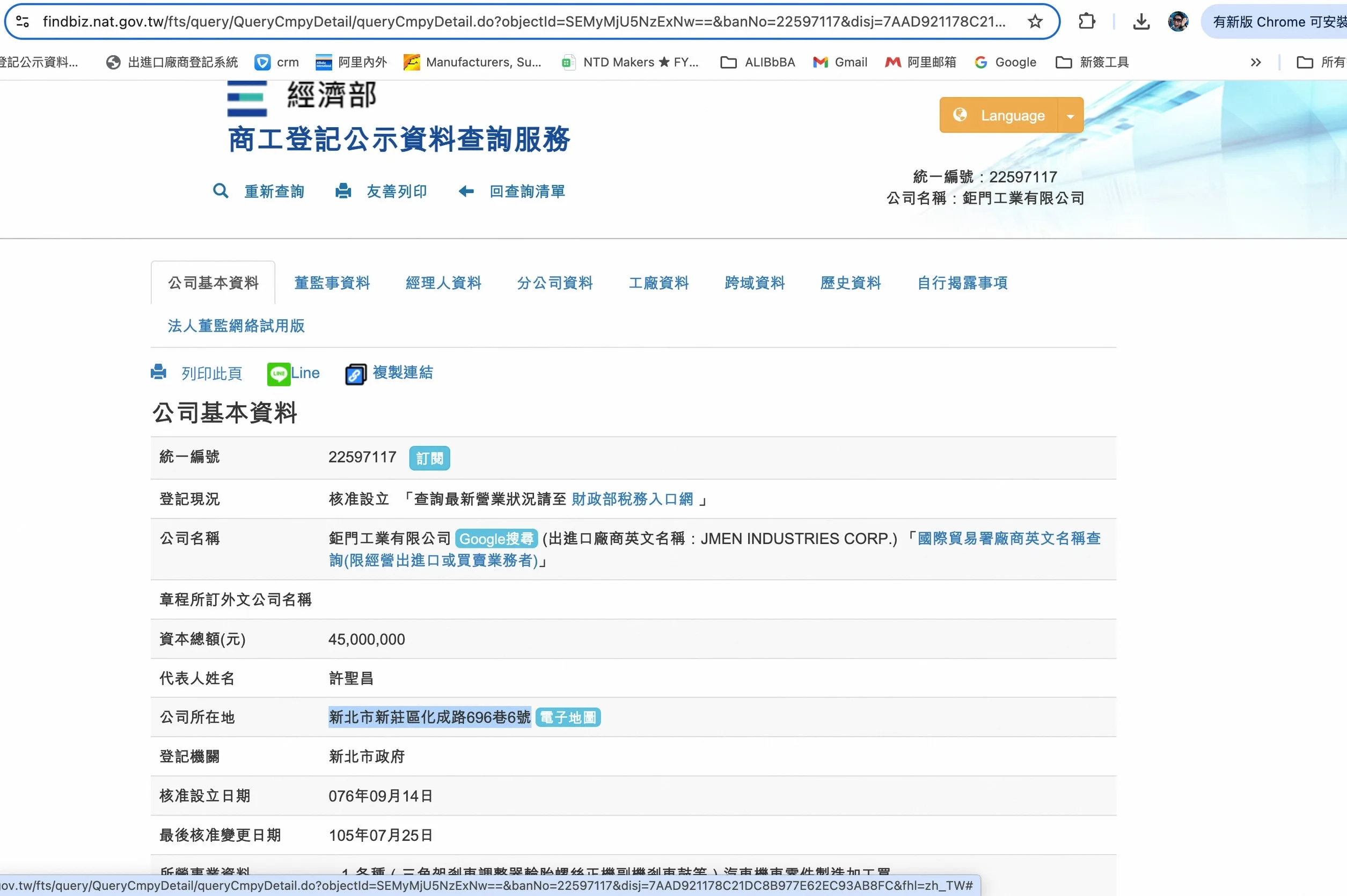This screenshot has width=1347, height=896.
Task: Click the printer icon next to 友善列印
Action: (x=343, y=191)
